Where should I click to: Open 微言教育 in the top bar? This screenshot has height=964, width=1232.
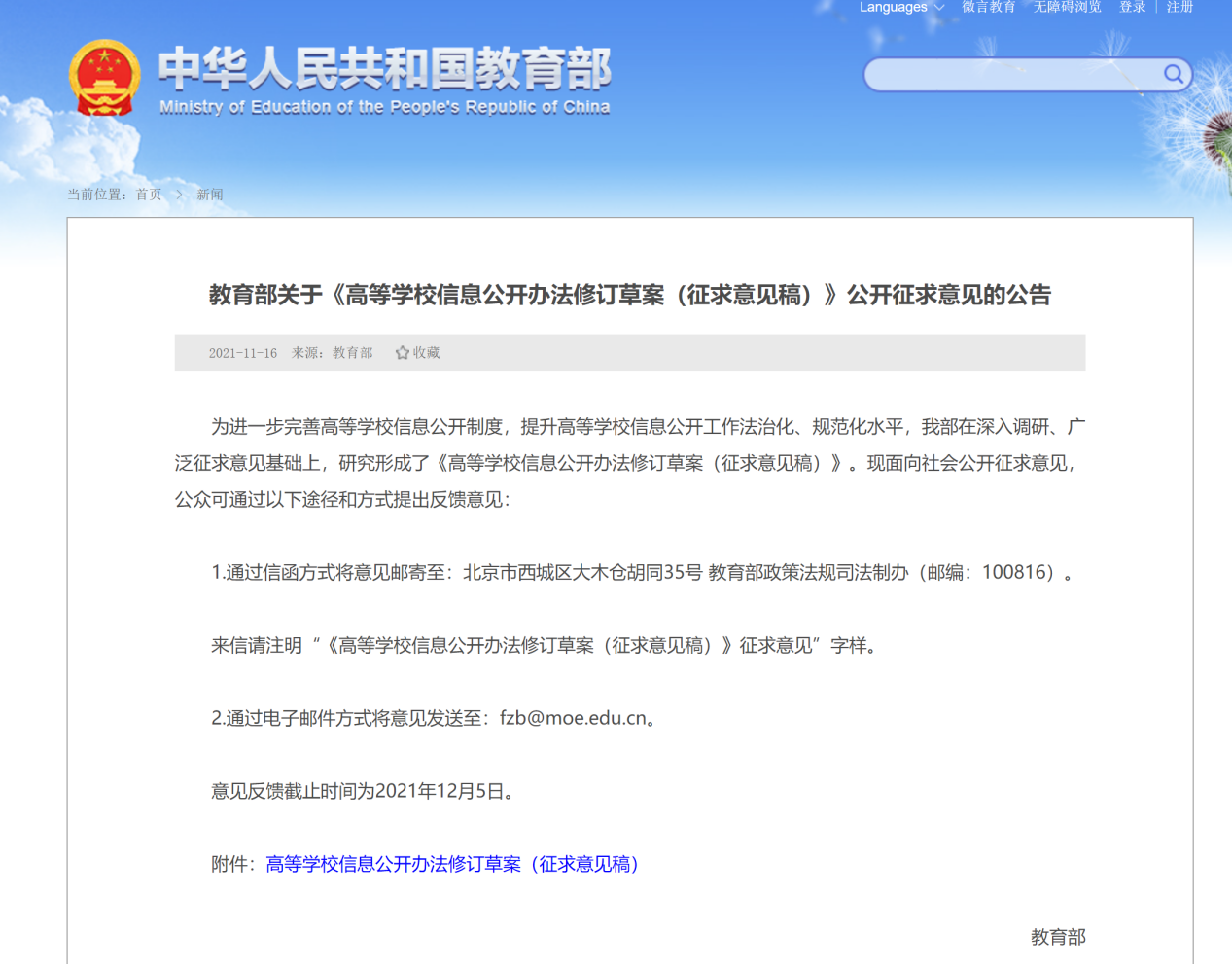[988, 8]
